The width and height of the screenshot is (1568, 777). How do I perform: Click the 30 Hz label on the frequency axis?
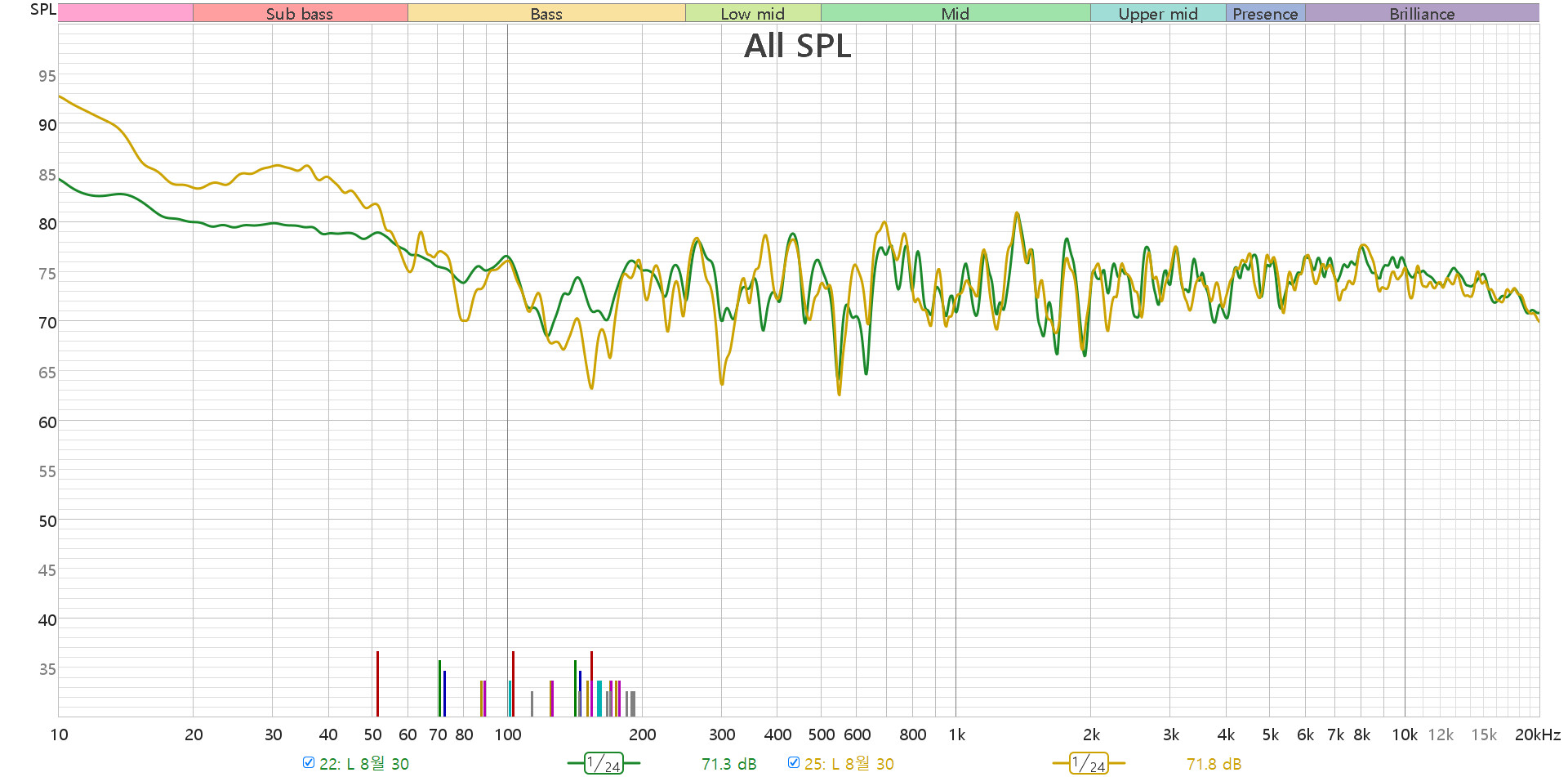(273, 735)
